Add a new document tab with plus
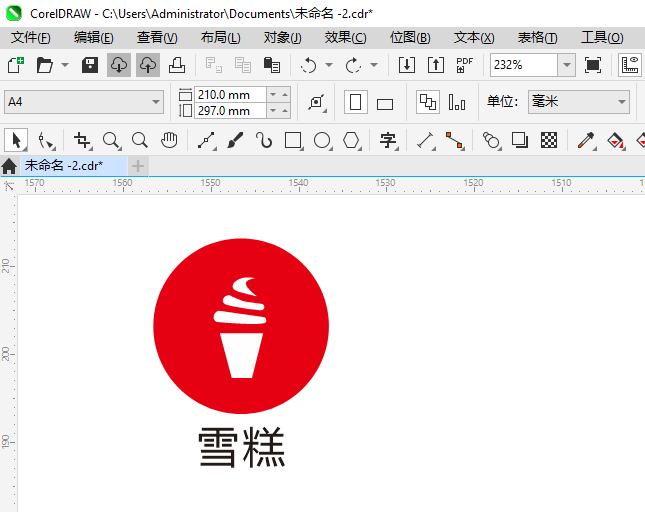Viewport: 645px width, 512px height. [x=138, y=166]
